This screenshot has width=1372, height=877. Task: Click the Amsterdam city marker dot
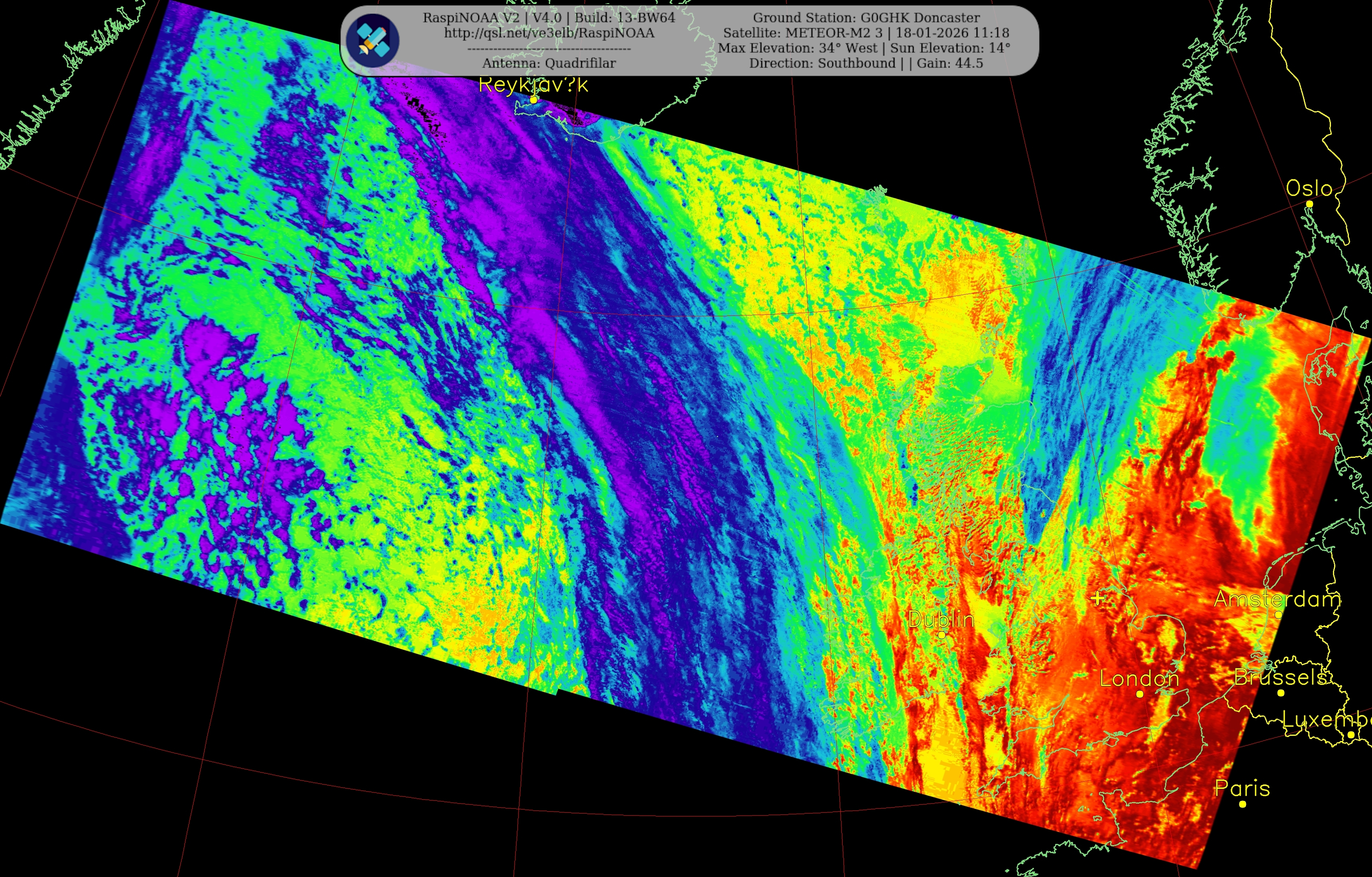(1279, 615)
